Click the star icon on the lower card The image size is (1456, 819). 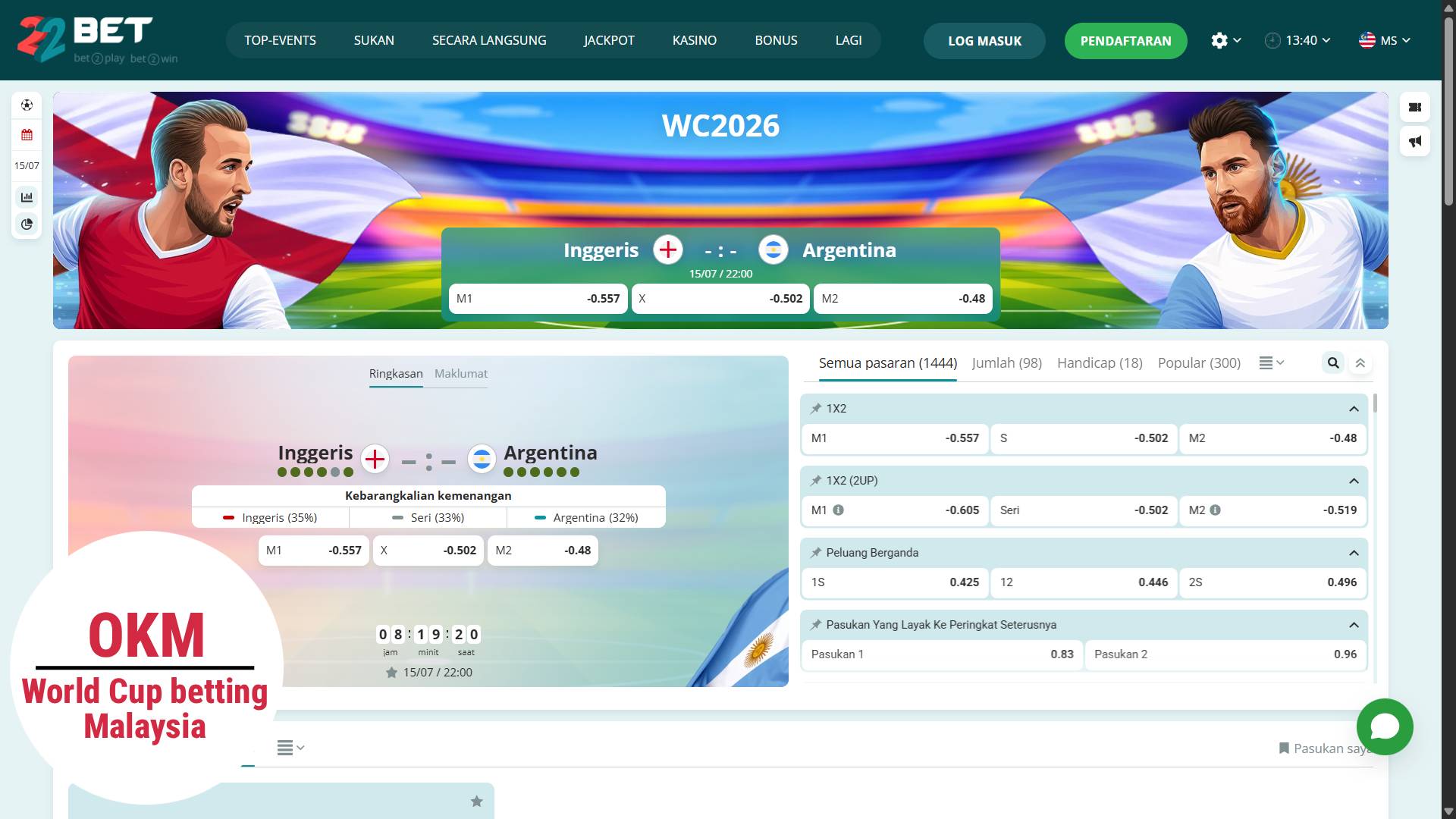tap(476, 801)
